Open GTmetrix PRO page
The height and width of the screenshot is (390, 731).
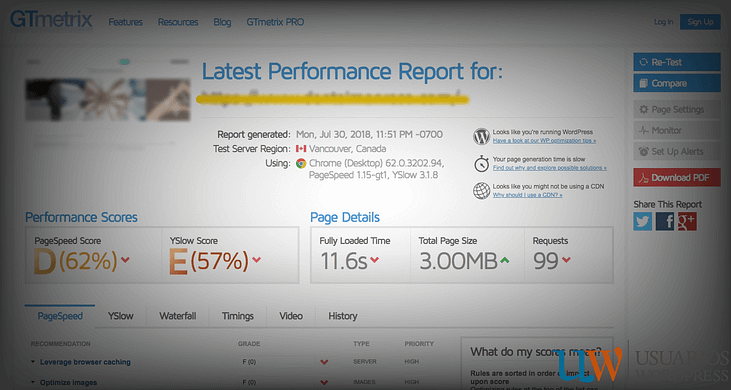(x=275, y=22)
